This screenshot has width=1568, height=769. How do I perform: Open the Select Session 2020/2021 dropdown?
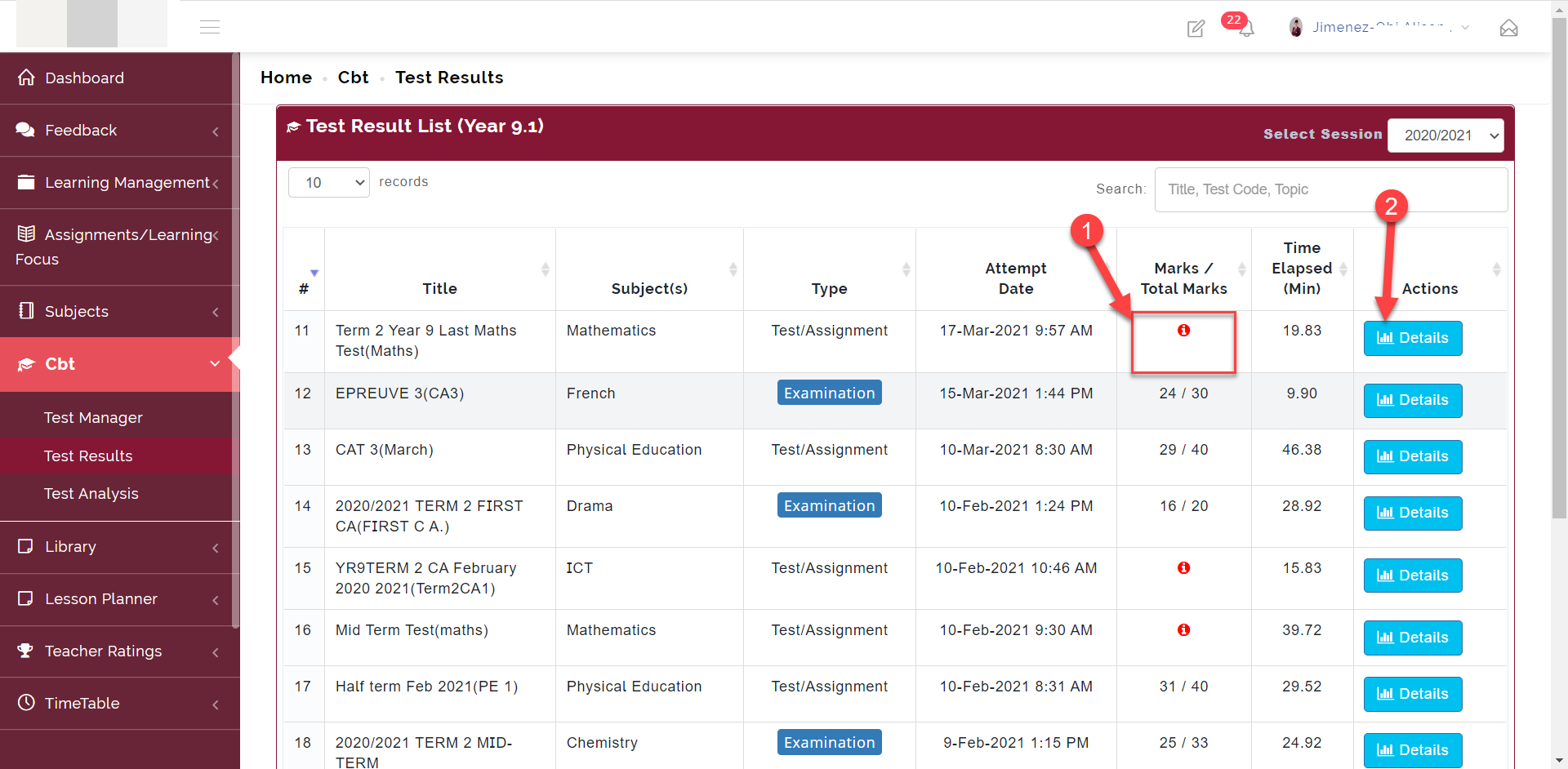point(1446,136)
